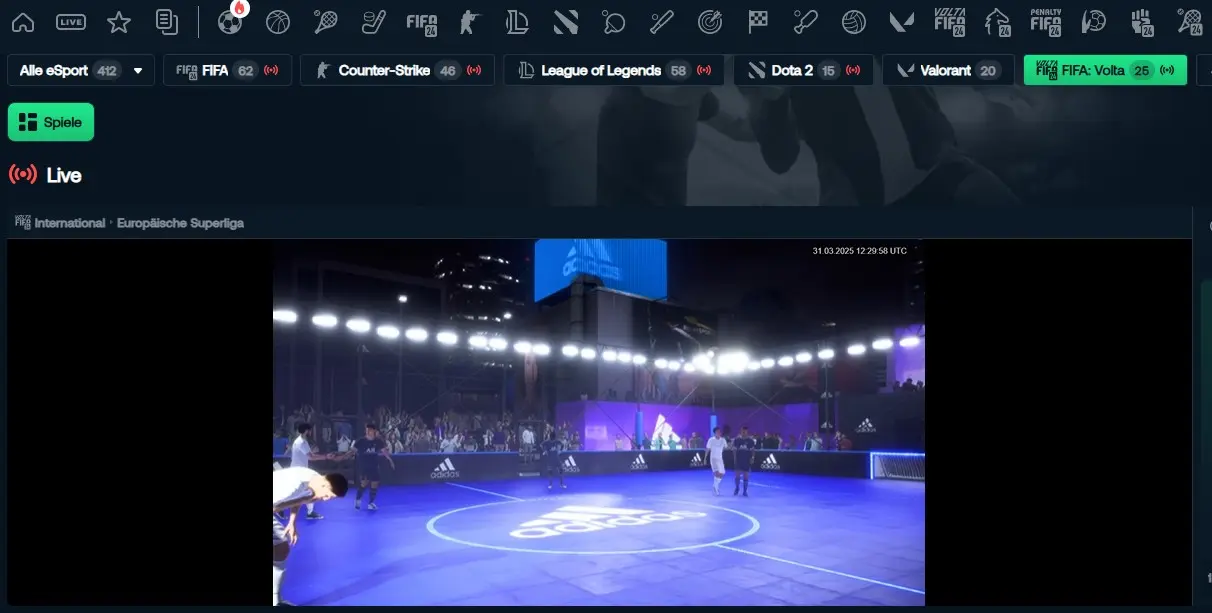
Task: Select the soccer ball sport icon
Action: [x=230, y=21]
